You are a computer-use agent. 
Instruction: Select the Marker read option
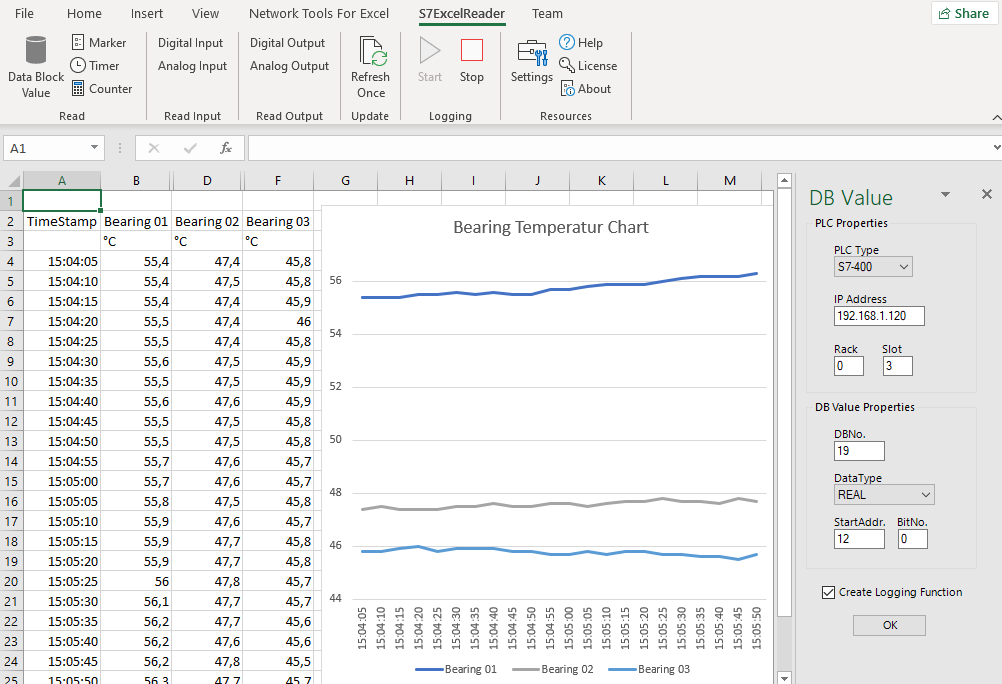click(x=98, y=43)
